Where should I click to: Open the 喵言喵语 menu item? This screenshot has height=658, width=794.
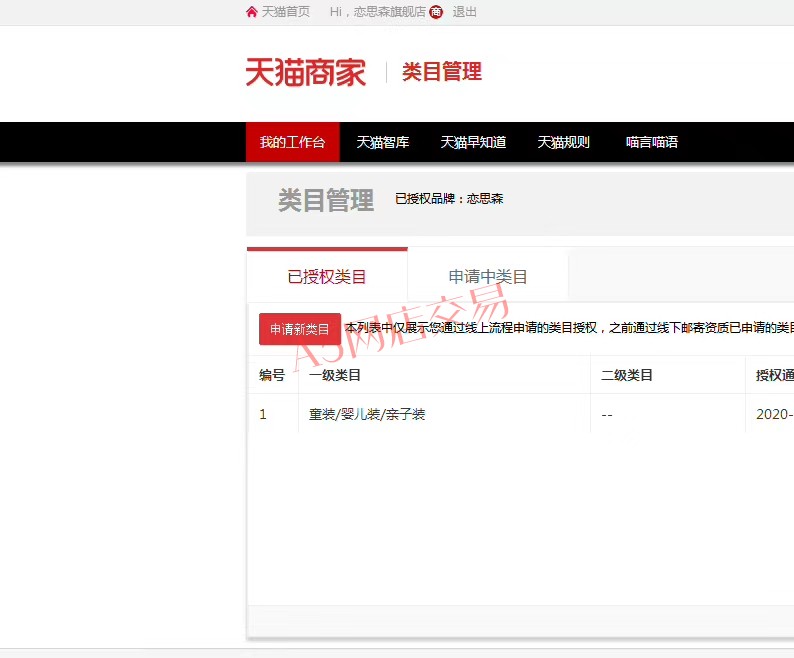pyautogui.click(x=652, y=142)
